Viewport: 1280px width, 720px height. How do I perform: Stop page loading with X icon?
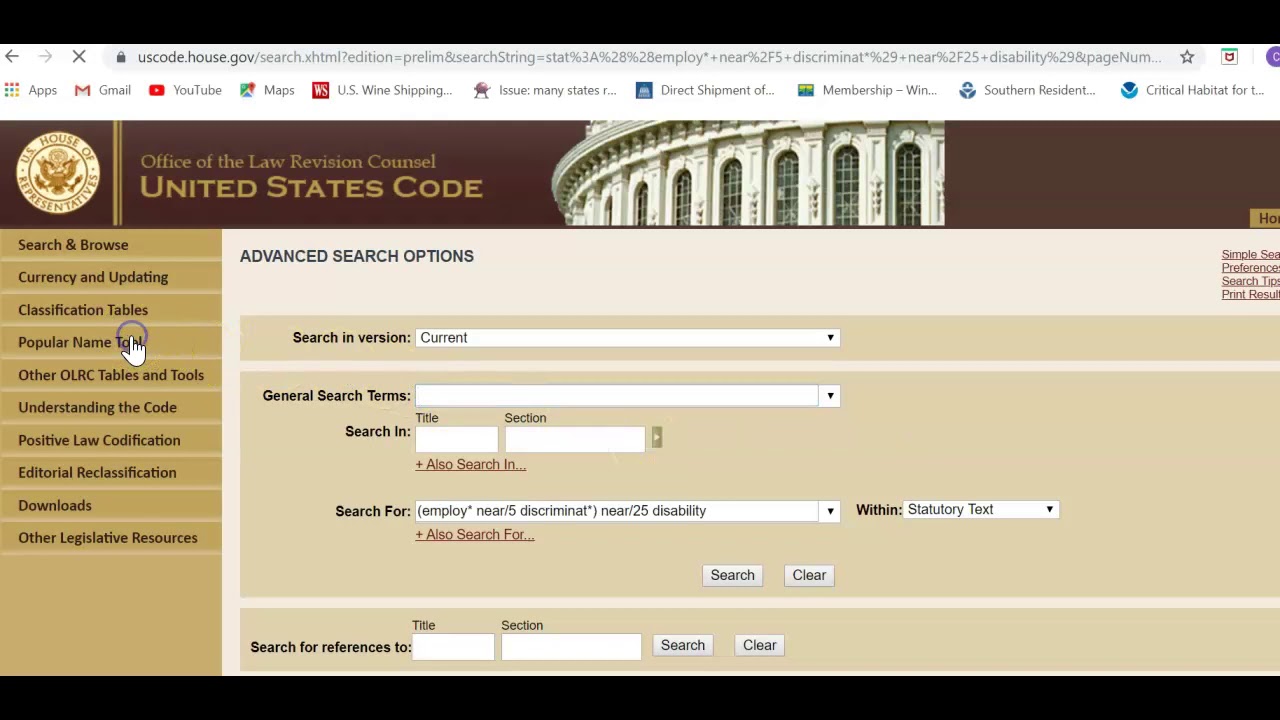click(x=79, y=57)
